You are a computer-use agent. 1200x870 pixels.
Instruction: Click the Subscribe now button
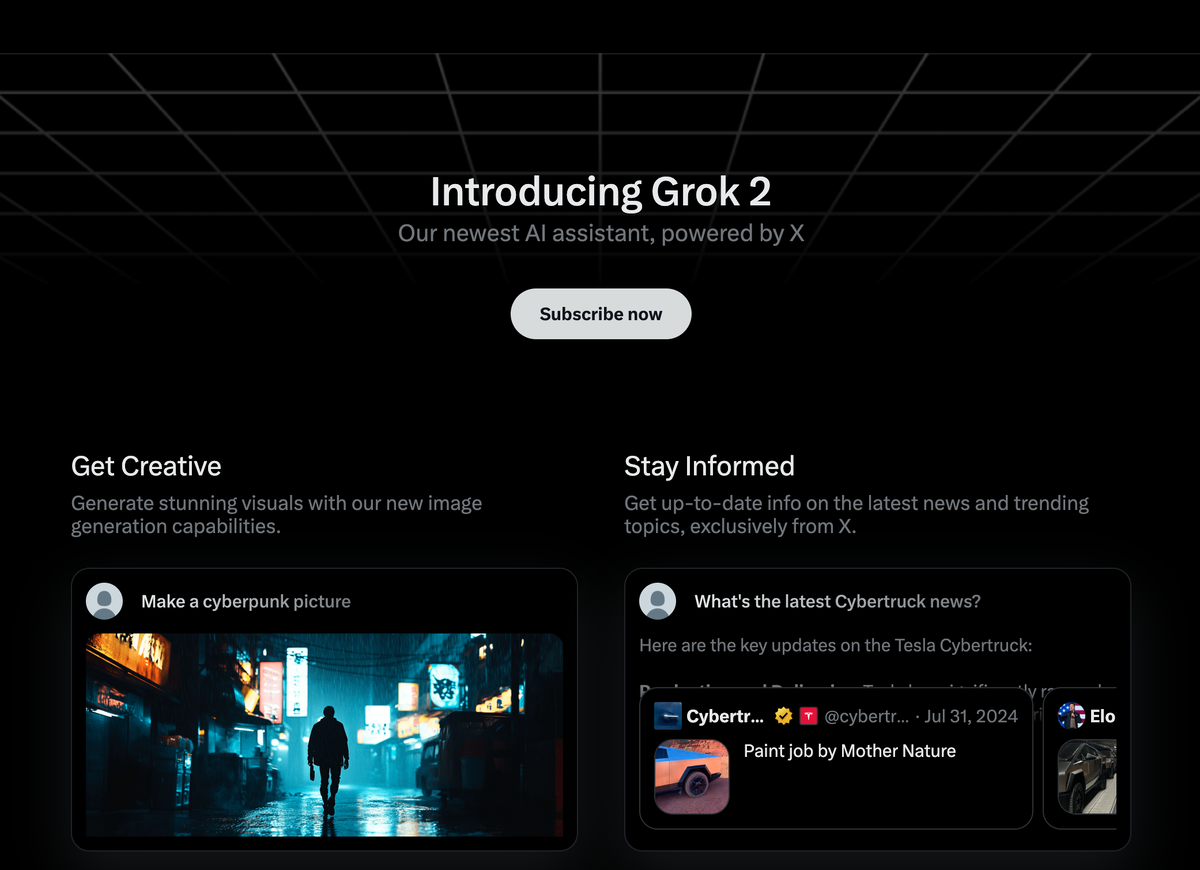coord(601,314)
